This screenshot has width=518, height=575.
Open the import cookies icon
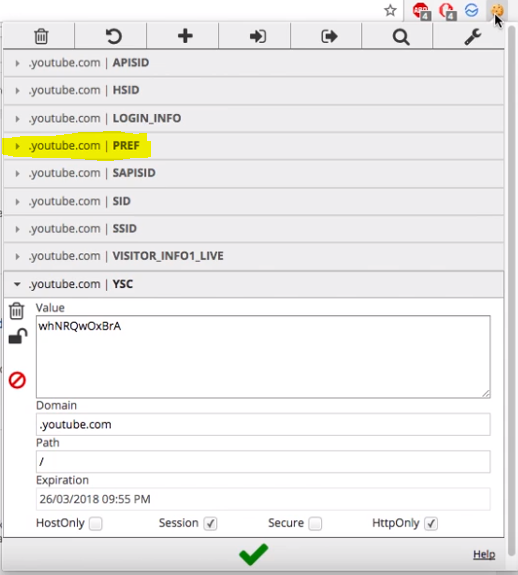(258, 36)
